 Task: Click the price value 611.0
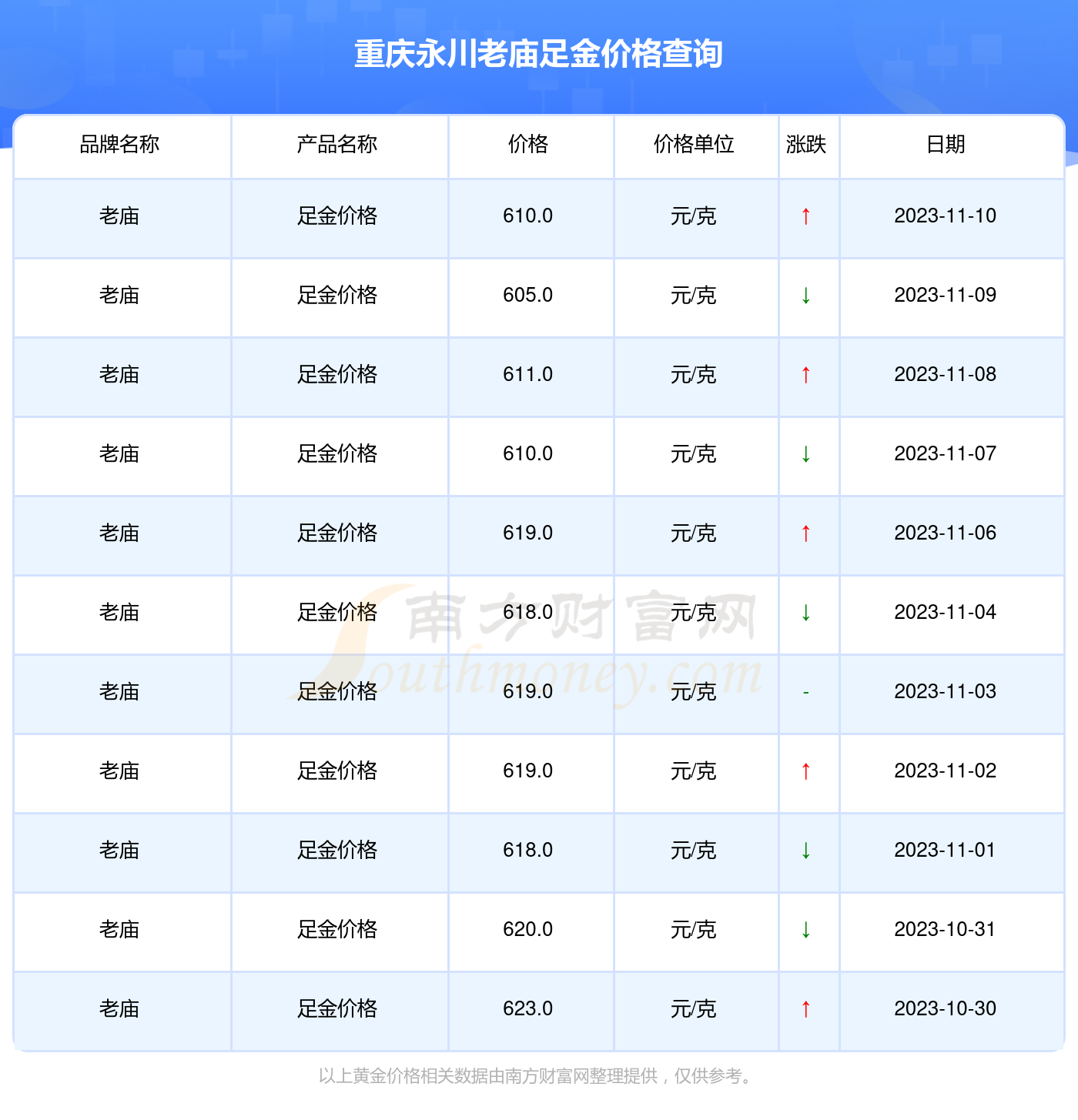[x=528, y=375]
